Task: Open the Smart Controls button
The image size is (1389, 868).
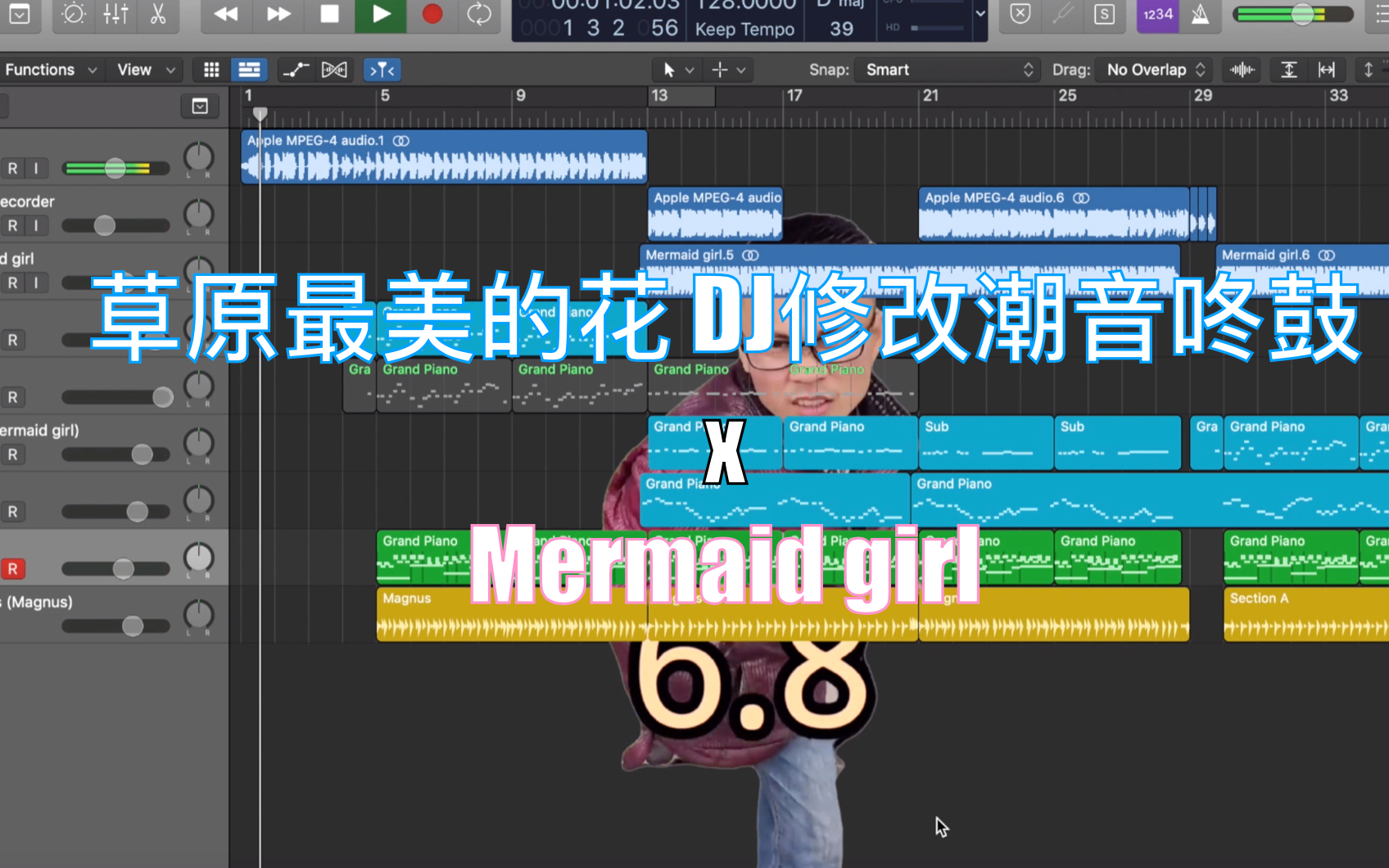Action: pos(74,14)
